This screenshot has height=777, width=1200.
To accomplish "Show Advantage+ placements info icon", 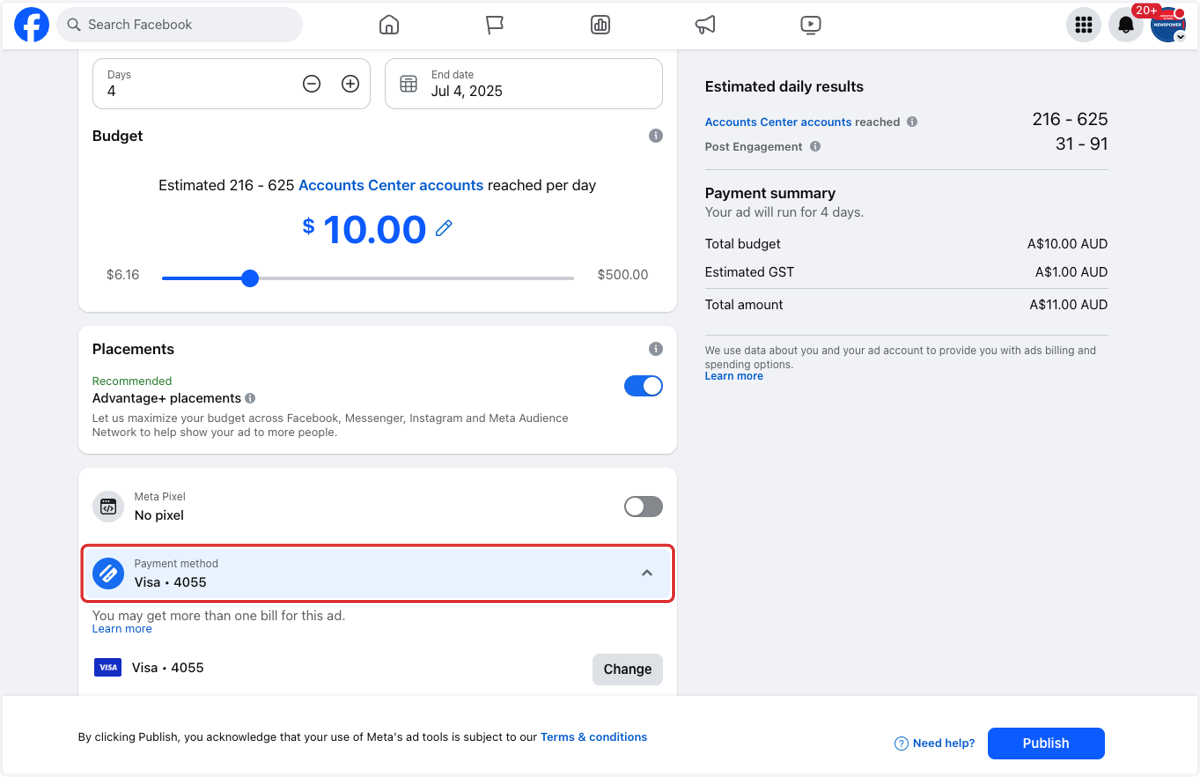I will (250, 398).
